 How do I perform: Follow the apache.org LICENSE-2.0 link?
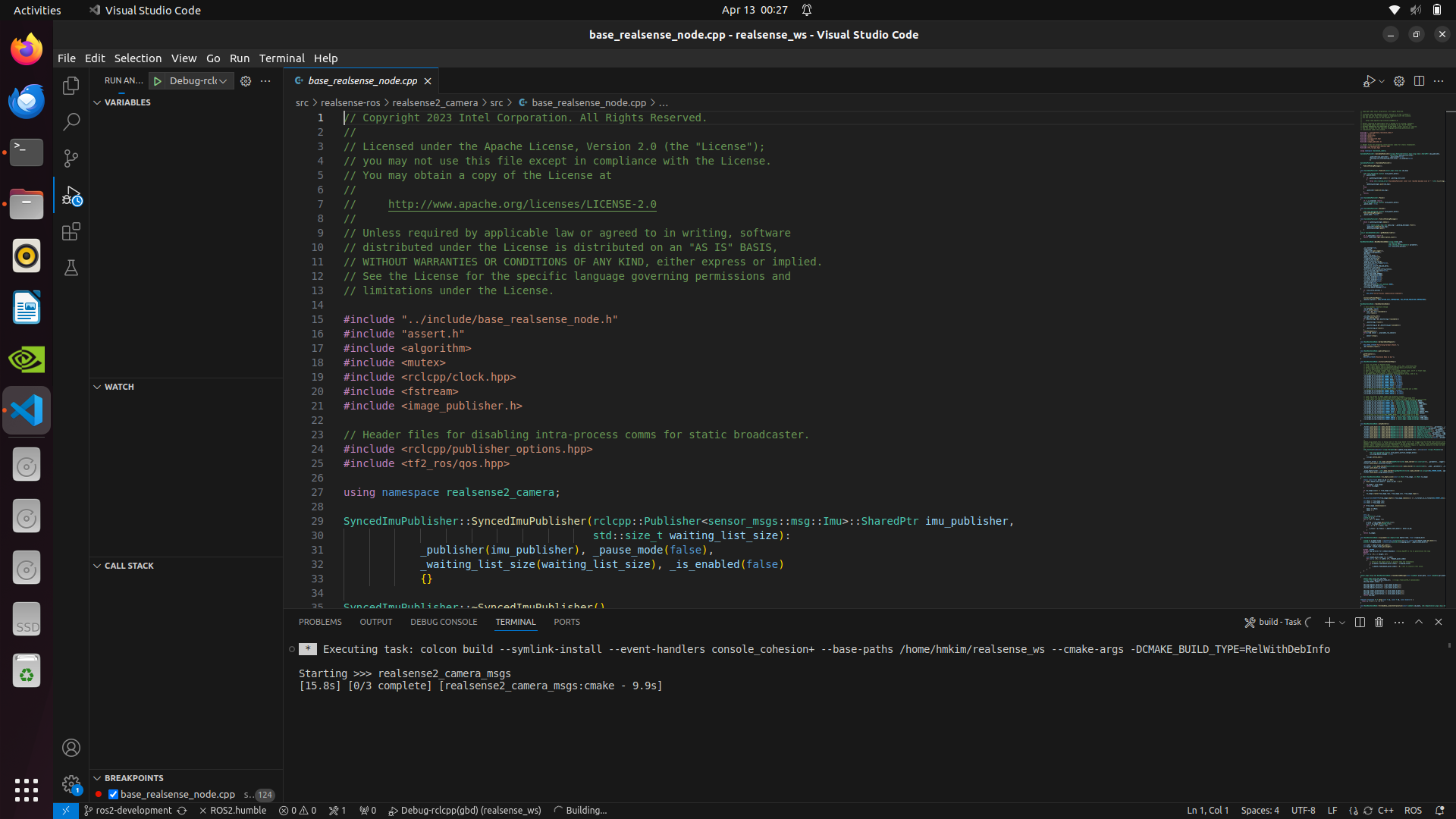tap(522, 205)
